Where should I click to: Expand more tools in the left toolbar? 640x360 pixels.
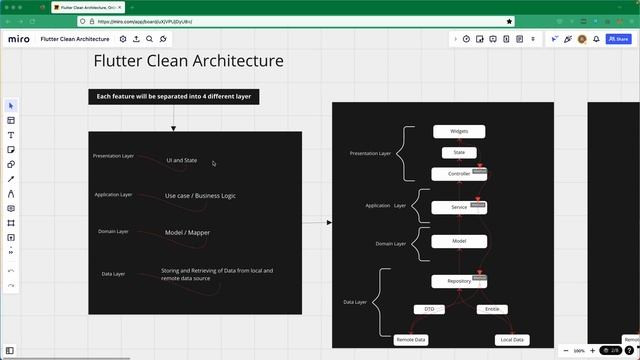[x=11, y=251]
